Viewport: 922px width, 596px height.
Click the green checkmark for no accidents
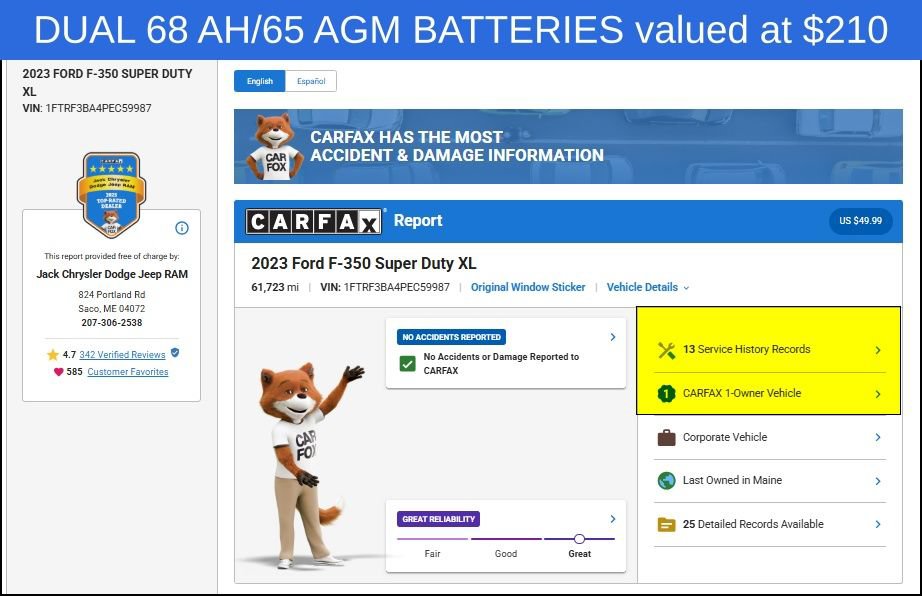(x=407, y=364)
